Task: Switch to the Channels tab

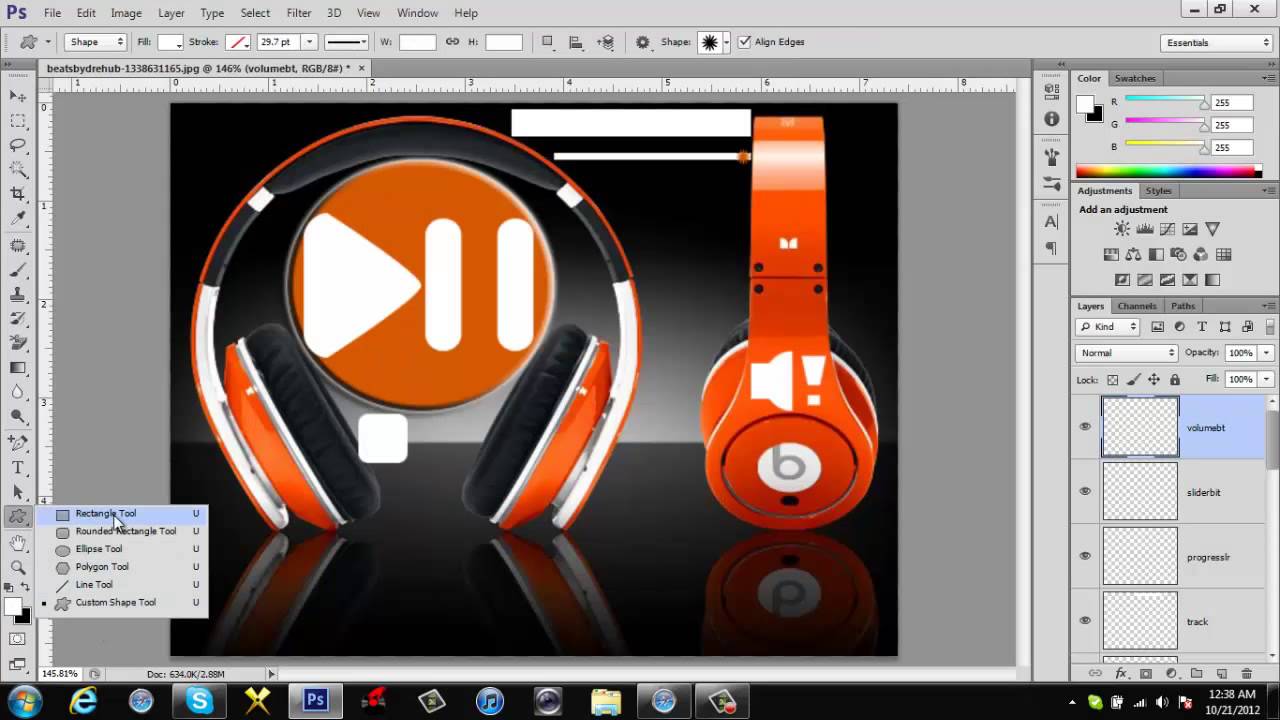Action: pos(1137,306)
